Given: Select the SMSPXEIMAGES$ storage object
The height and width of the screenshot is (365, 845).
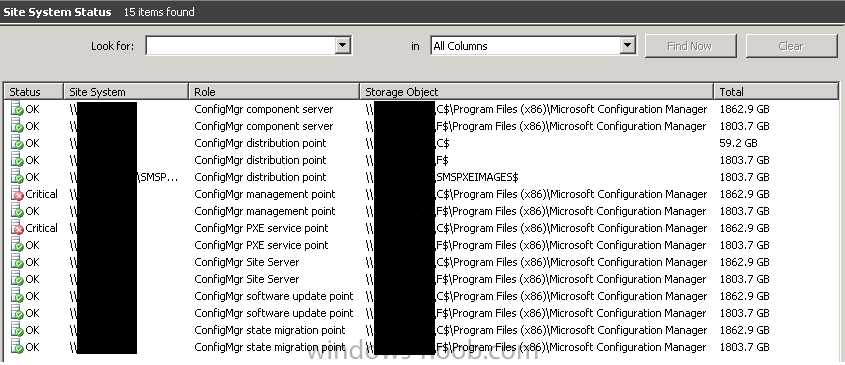Looking at the screenshot, I should coord(477,177).
